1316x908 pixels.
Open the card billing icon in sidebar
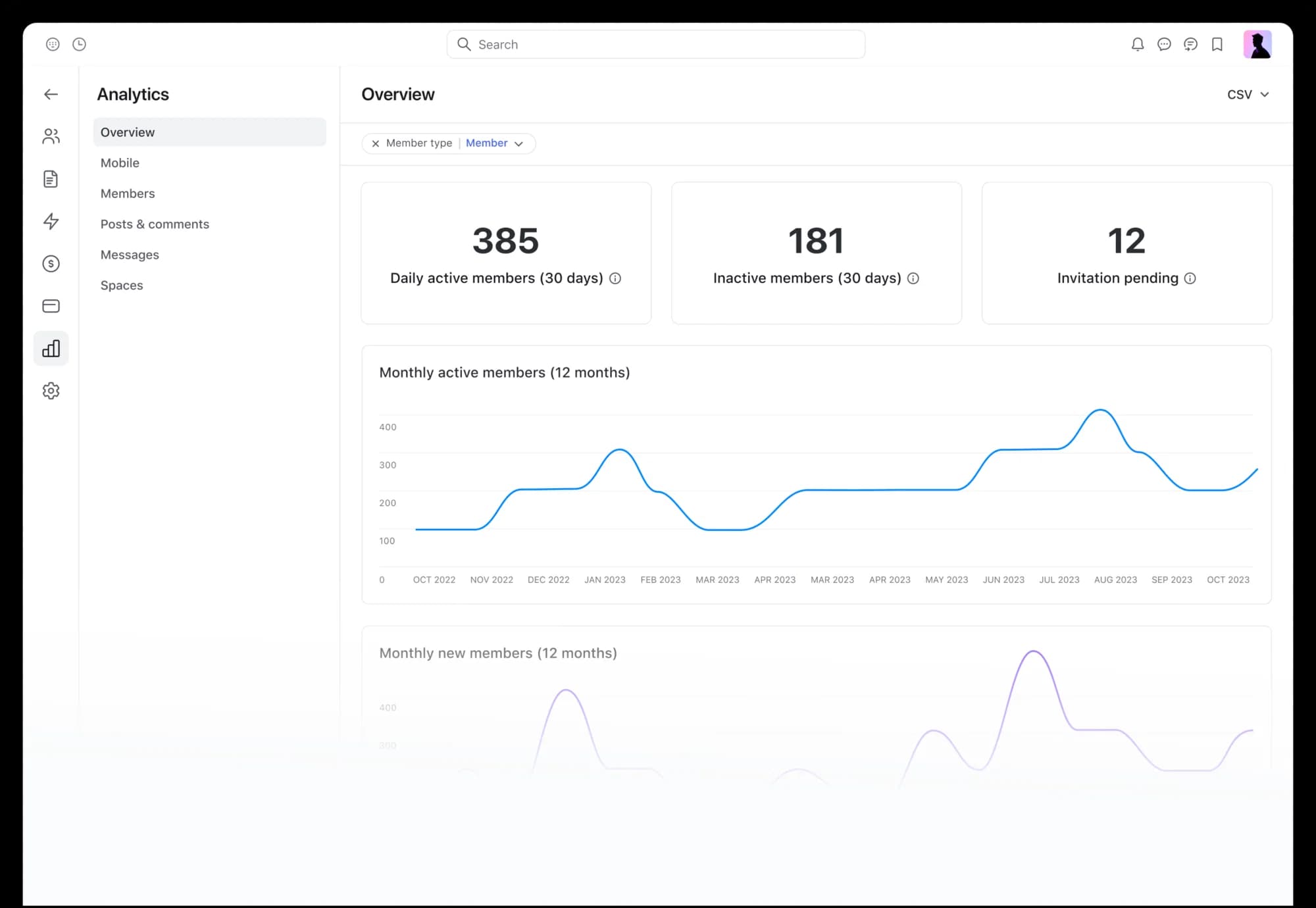click(51, 306)
